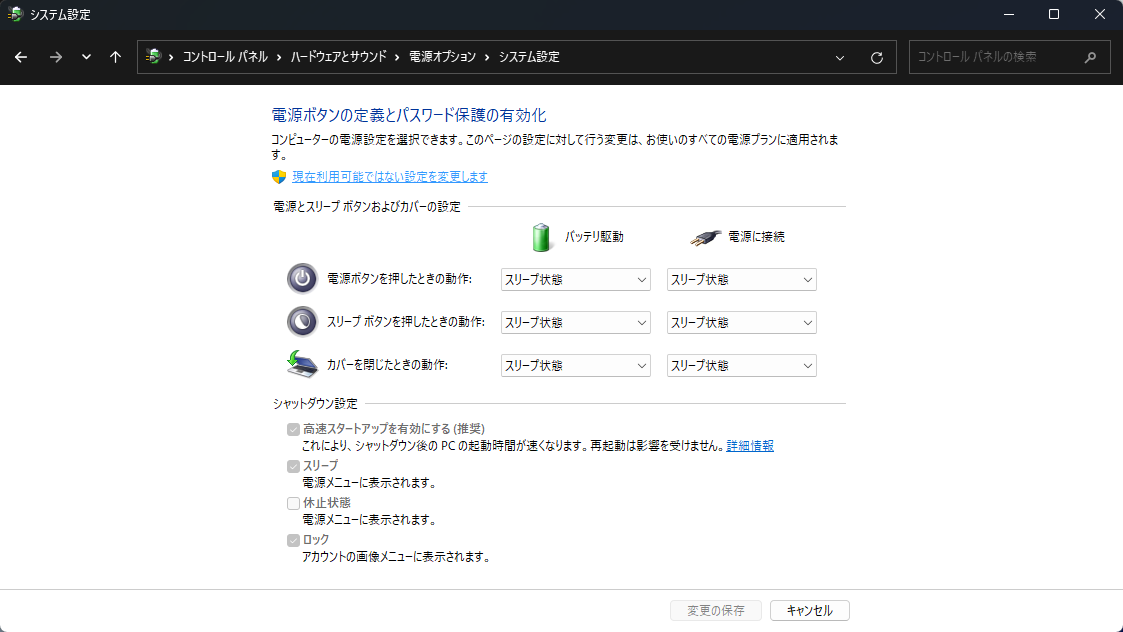
Task: Click the search magnifier icon
Action: pos(1090,57)
